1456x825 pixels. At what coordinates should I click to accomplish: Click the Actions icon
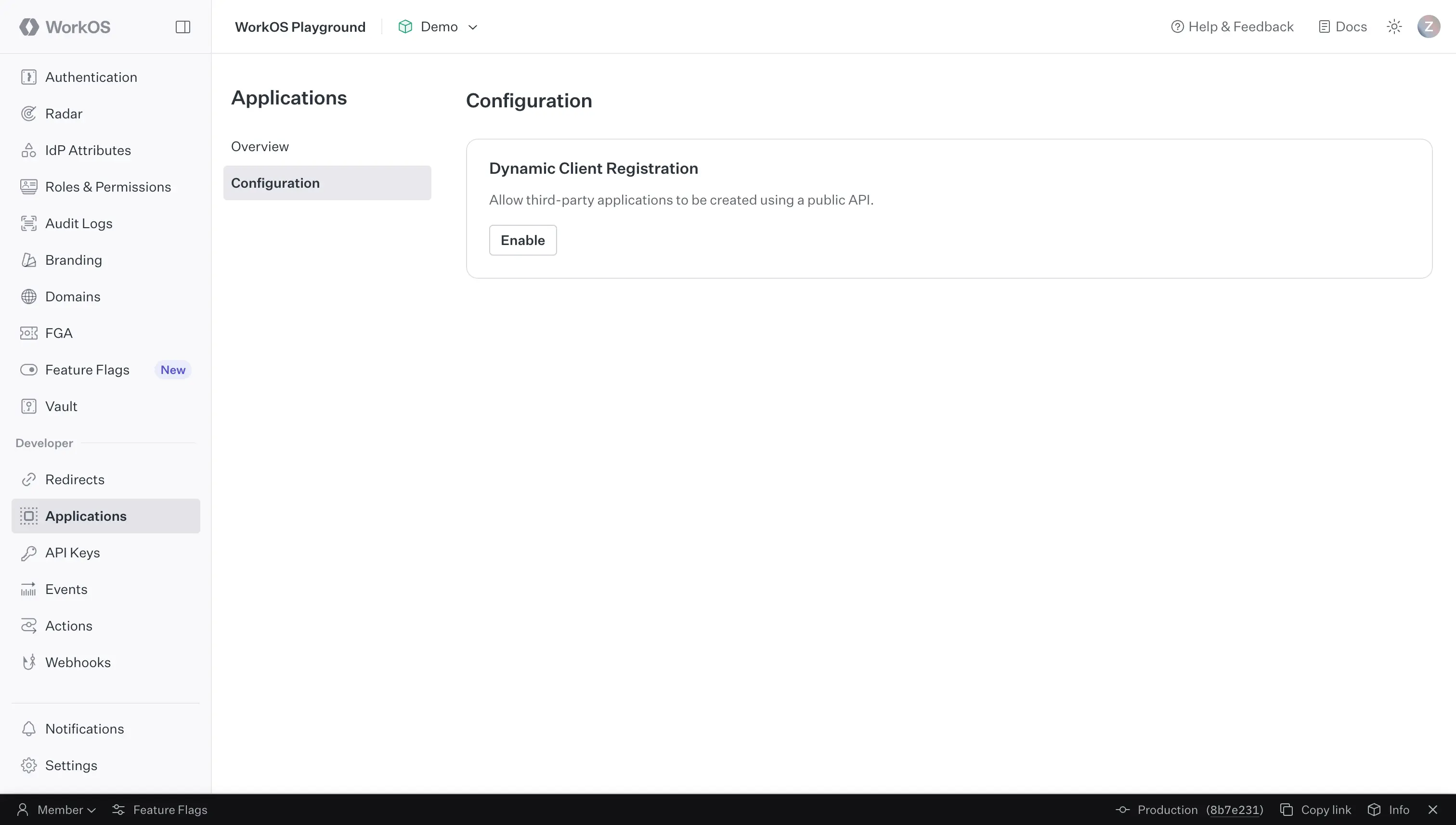(29, 626)
